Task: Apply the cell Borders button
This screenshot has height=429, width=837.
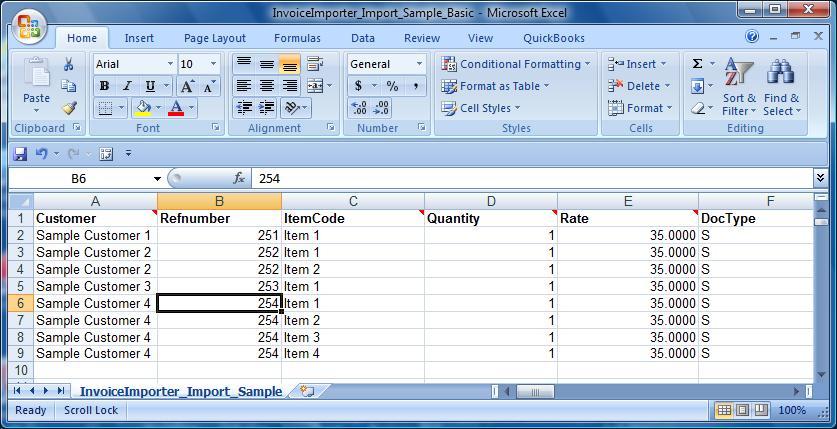Action: [105, 108]
